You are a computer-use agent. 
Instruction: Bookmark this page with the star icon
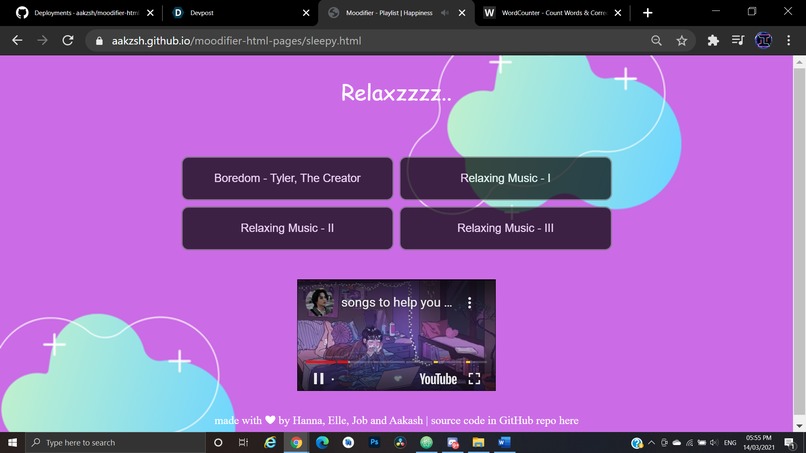tap(682, 41)
